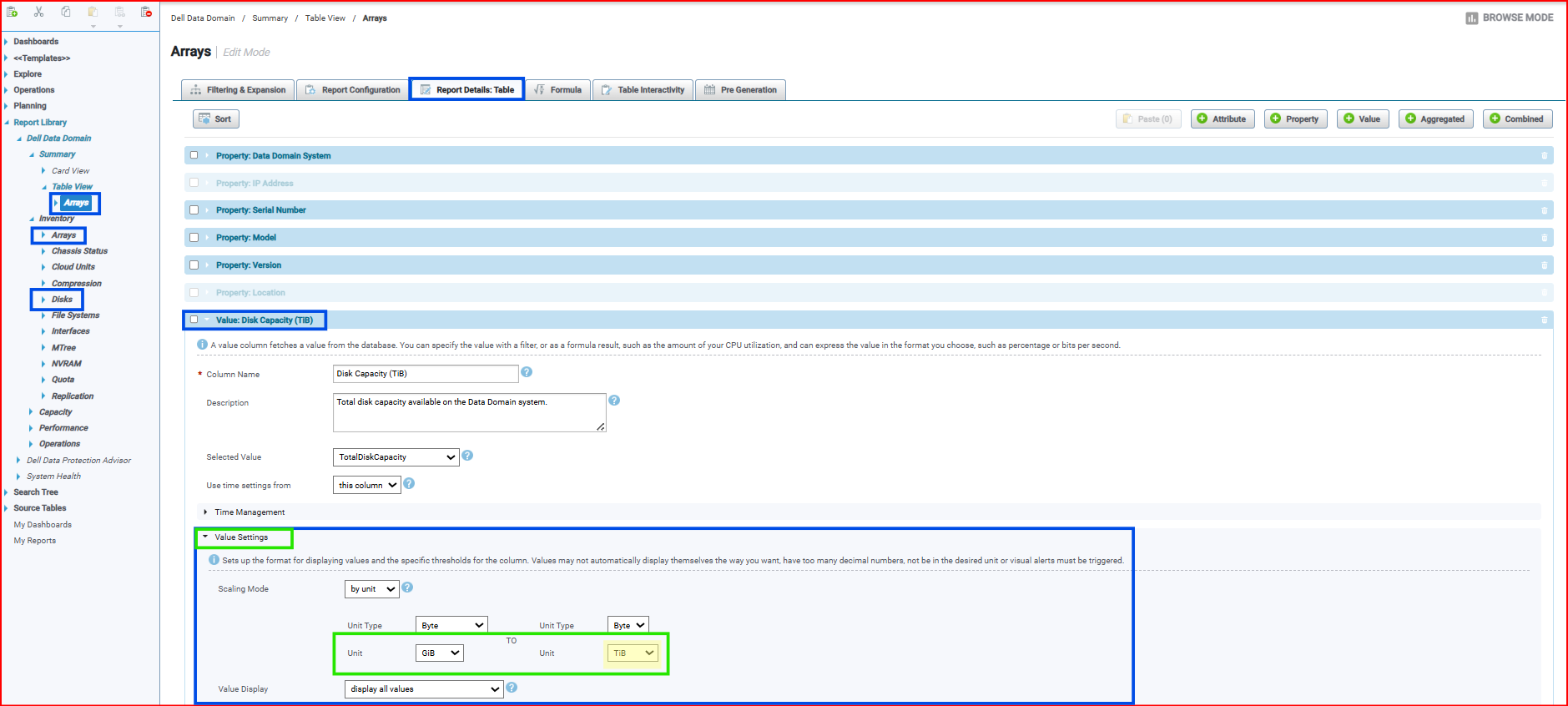Viewport: 1568px width, 706px height.
Task: Click trash icon on Property: Model row
Action: click(x=1544, y=239)
